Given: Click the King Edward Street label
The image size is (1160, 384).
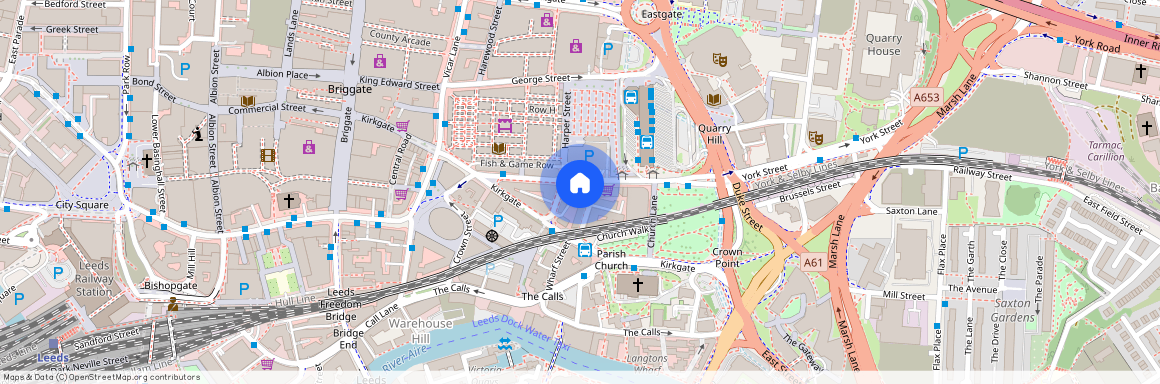Looking at the screenshot, I should click(399, 83).
